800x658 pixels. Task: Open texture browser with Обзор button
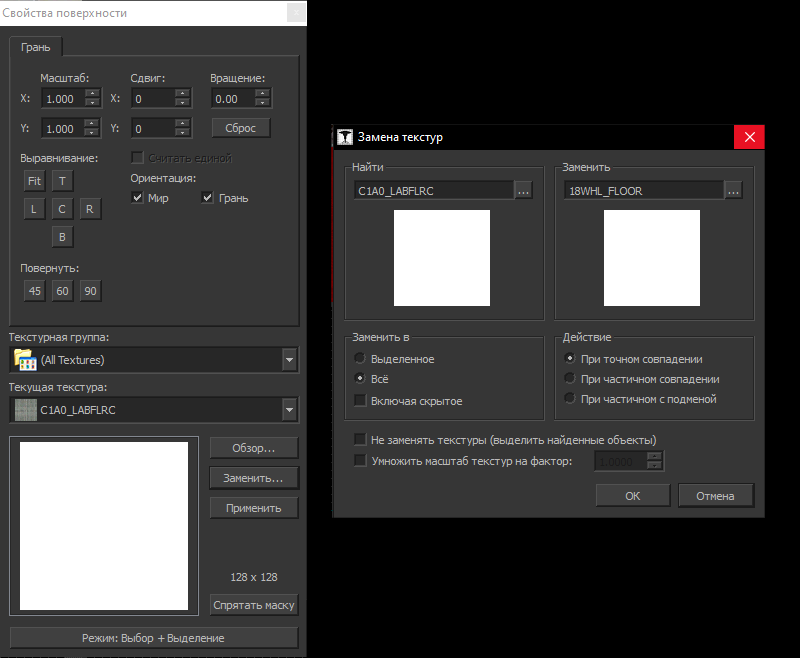pos(254,448)
